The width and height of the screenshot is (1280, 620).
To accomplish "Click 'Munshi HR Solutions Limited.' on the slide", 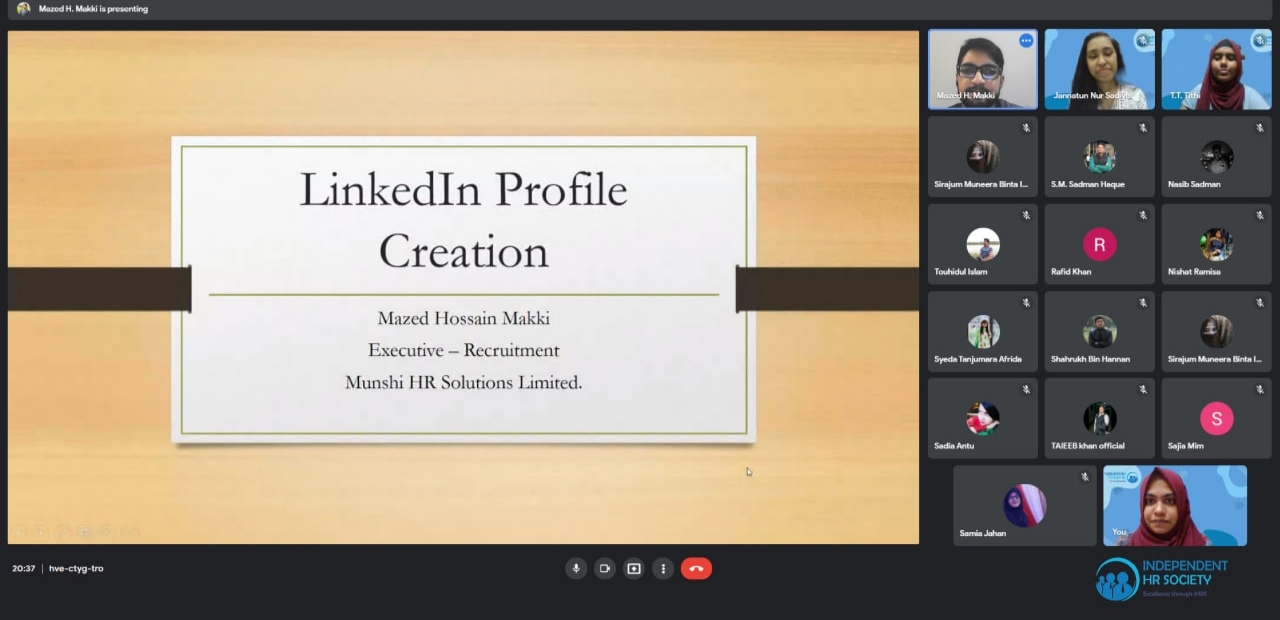I will (x=464, y=382).
